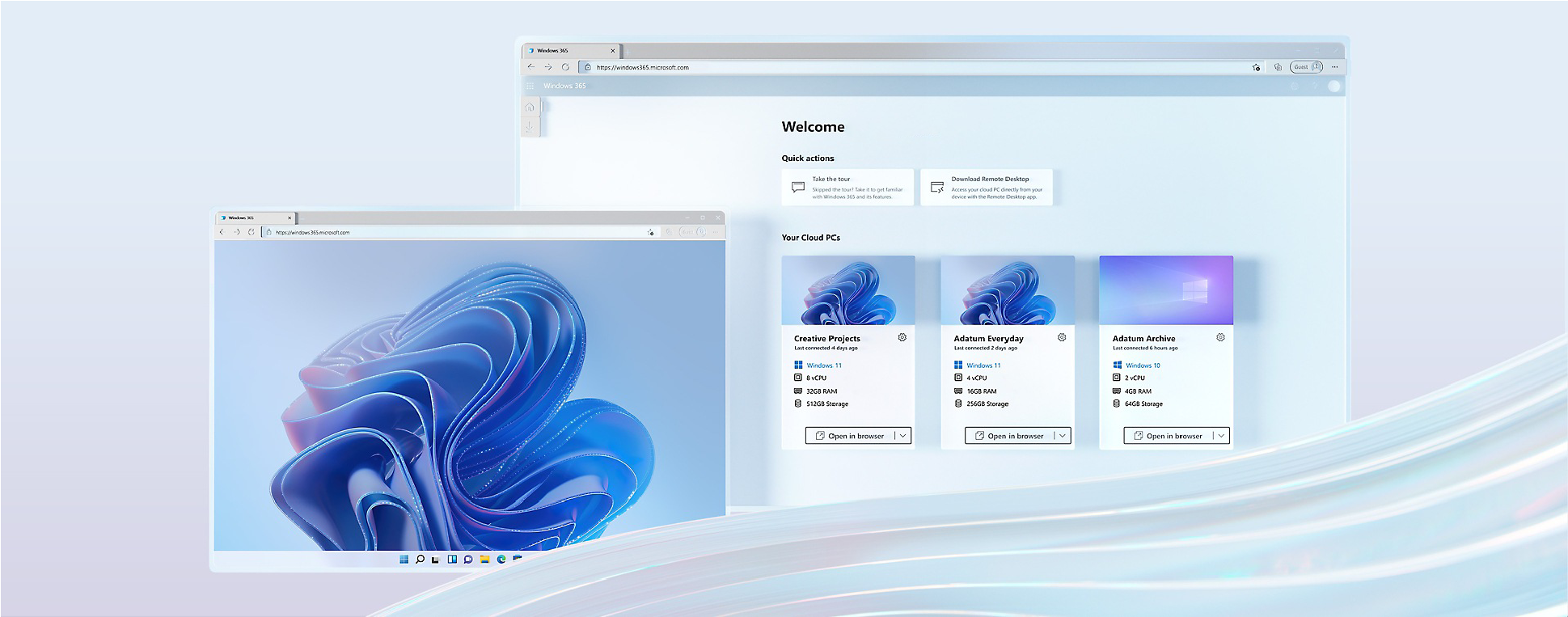Refresh the page in the larger browser window

tap(565, 67)
